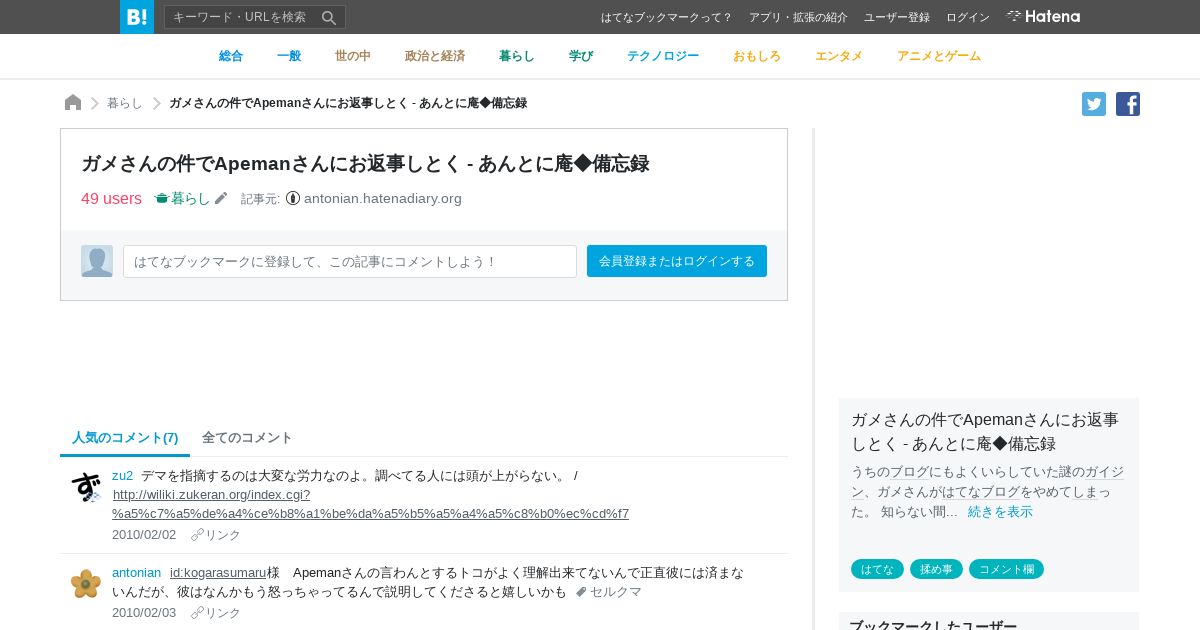Click the 2010/02/02 timestamp

coord(144,535)
